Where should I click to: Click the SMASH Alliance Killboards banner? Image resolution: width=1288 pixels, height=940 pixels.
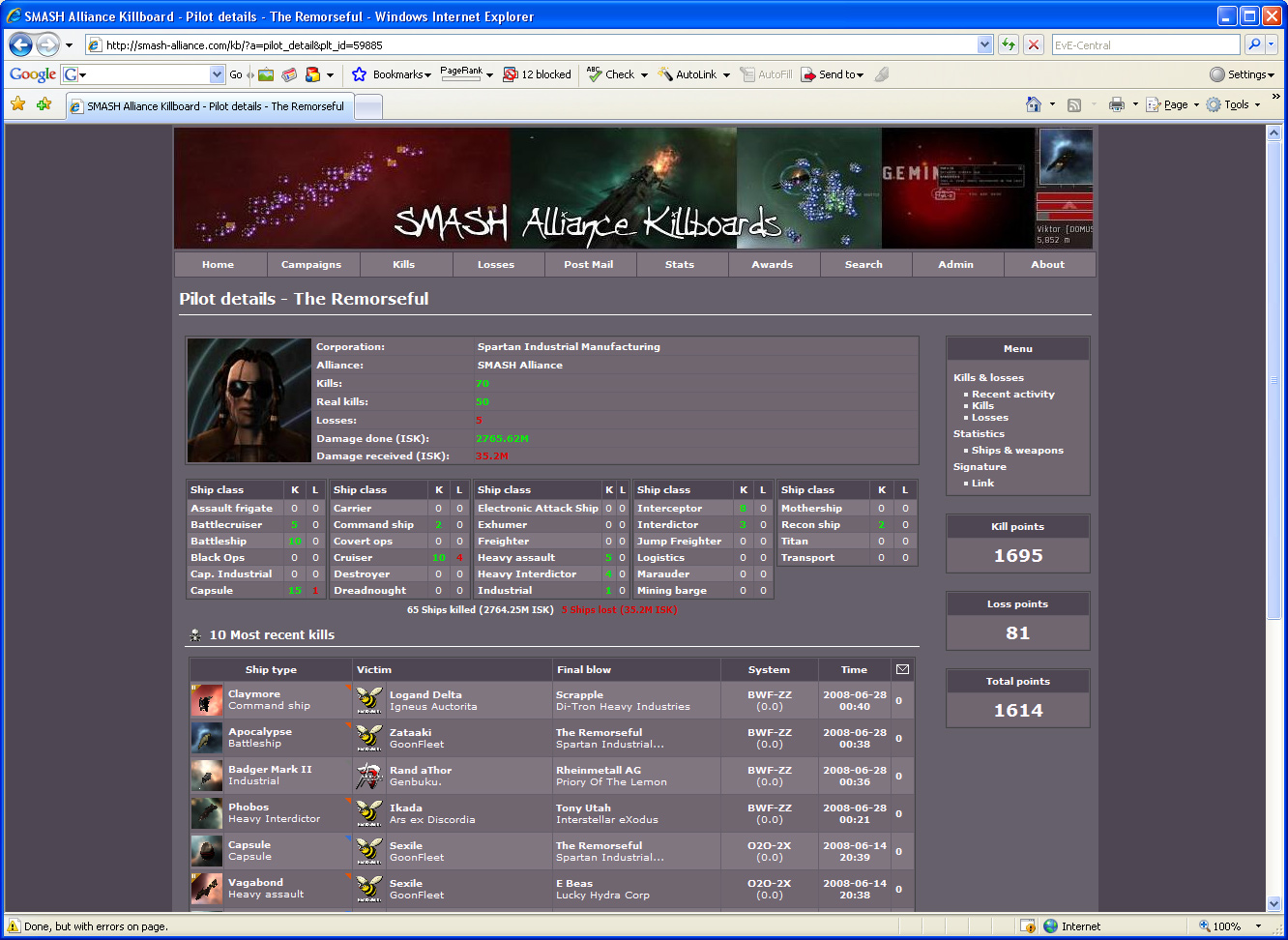point(634,189)
